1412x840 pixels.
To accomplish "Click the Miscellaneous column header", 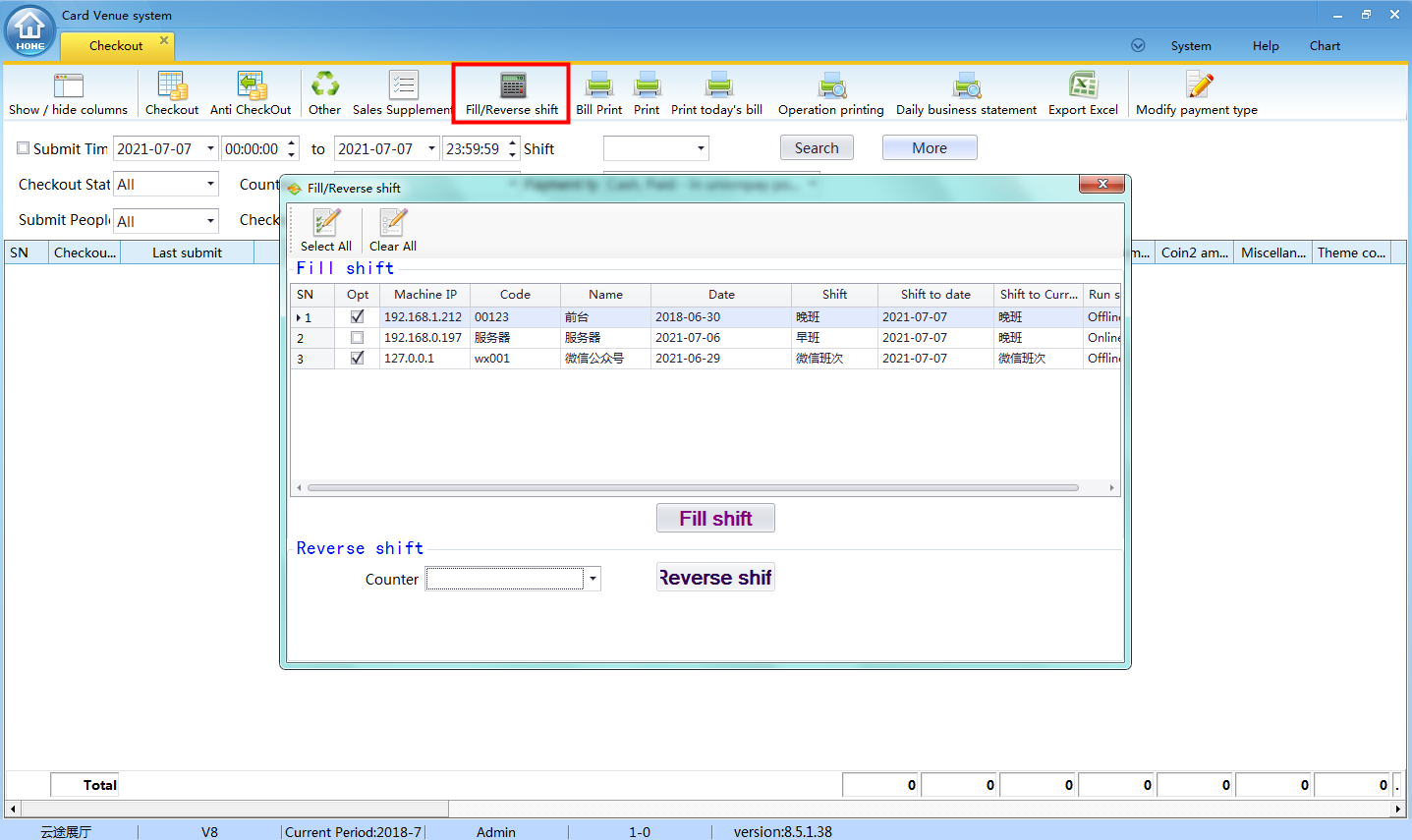I will [1273, 252].
